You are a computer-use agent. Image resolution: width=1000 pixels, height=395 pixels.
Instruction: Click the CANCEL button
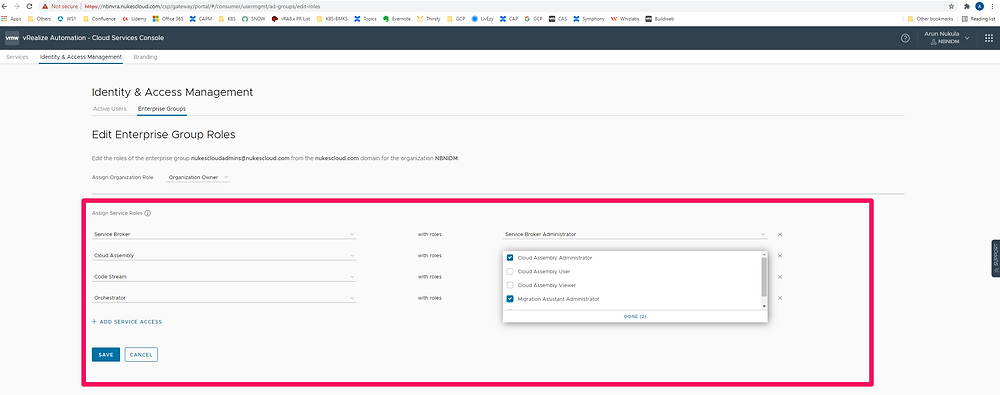point(141,354)
